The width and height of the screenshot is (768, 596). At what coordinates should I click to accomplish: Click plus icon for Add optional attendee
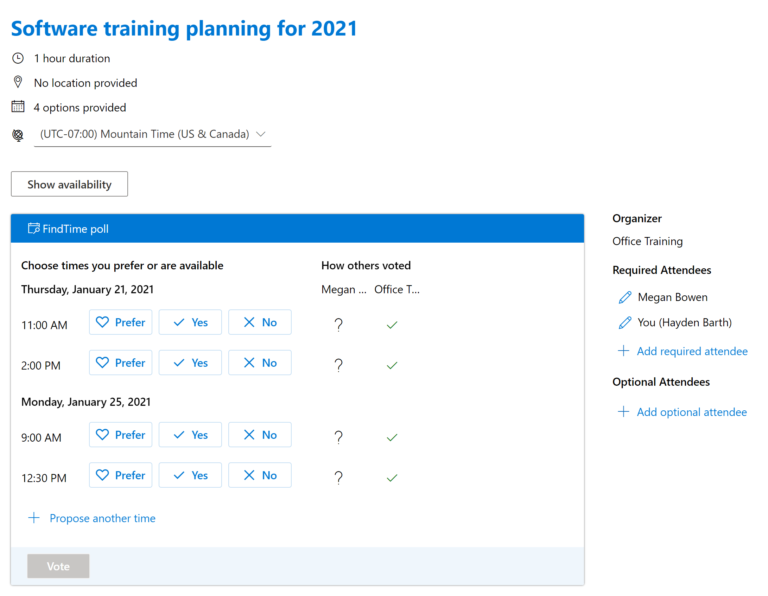point(623,411)
